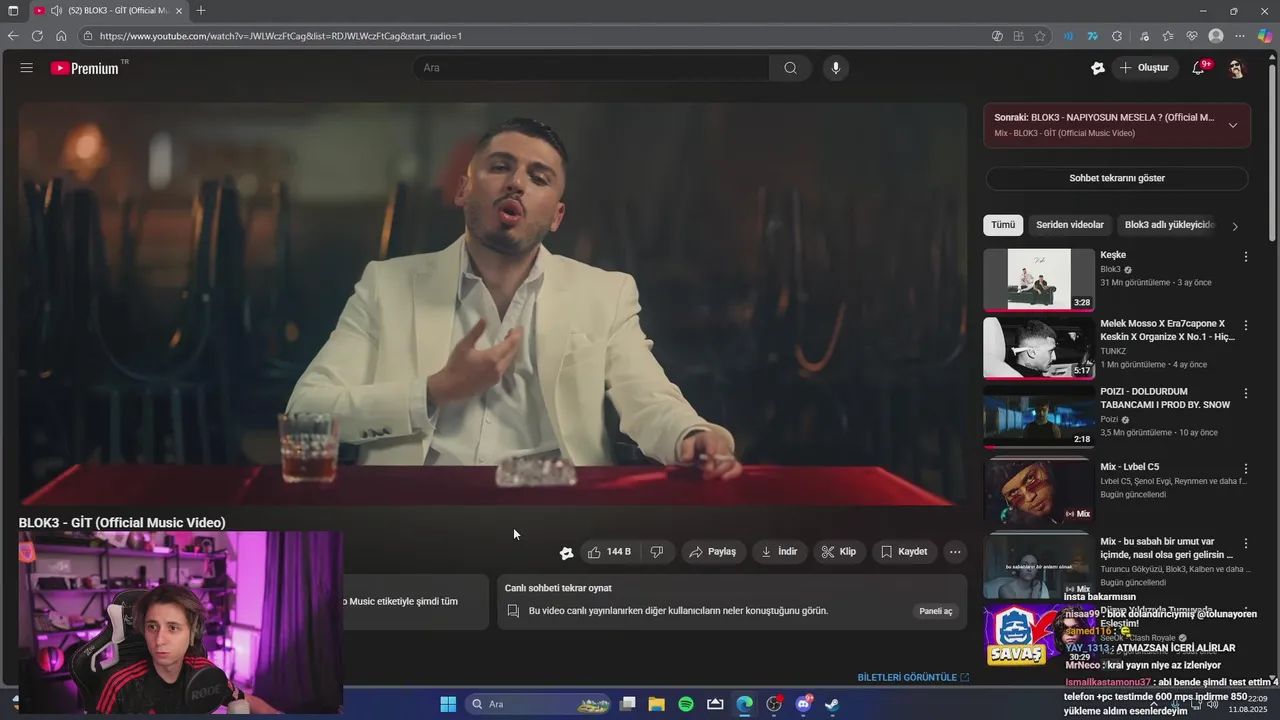The width and height of the screenshot is (1280, 720).
Task: Open Steam from the taskbar
Action: pyautogui.click(x=832, y=704)
